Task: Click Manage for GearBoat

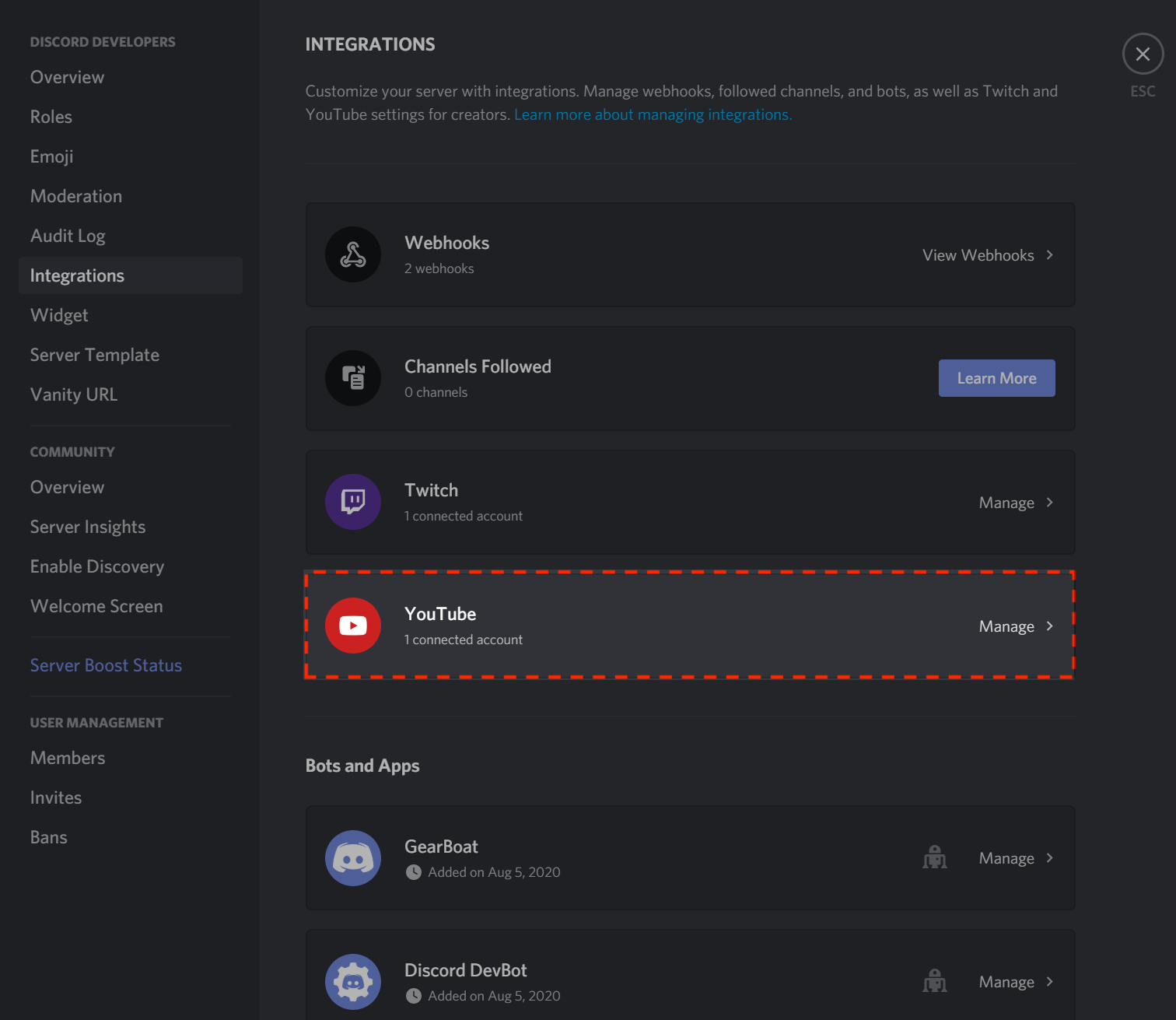Action: (x=1006, y=858)
